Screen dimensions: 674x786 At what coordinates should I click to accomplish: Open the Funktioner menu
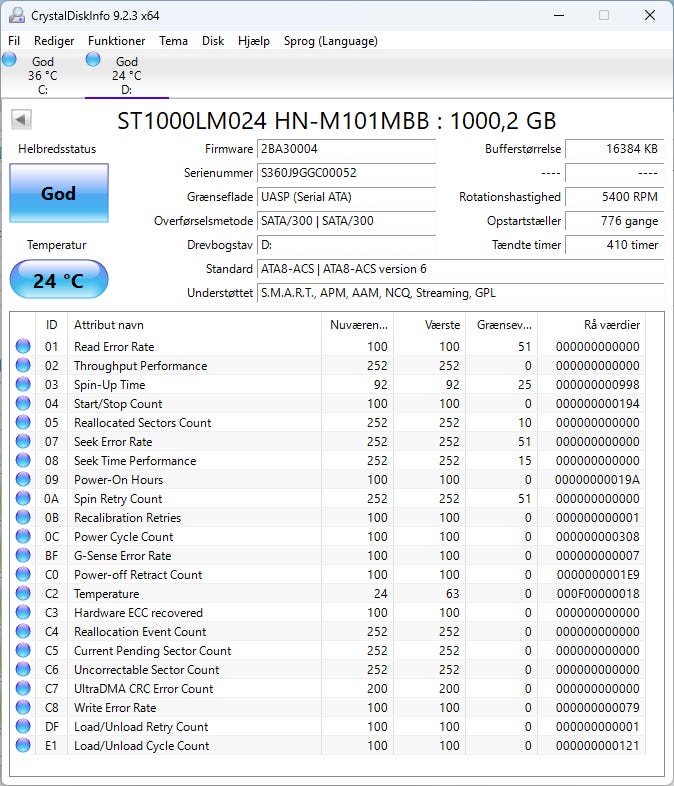tap(116, 41)
